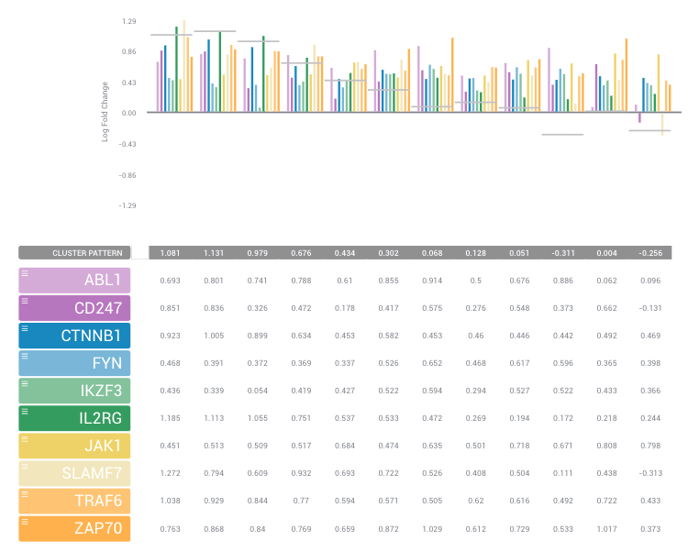Click ZAP70 value 1.017
Image resolution: width=688 pixels, height=552 pixels.
click(607, 529)
